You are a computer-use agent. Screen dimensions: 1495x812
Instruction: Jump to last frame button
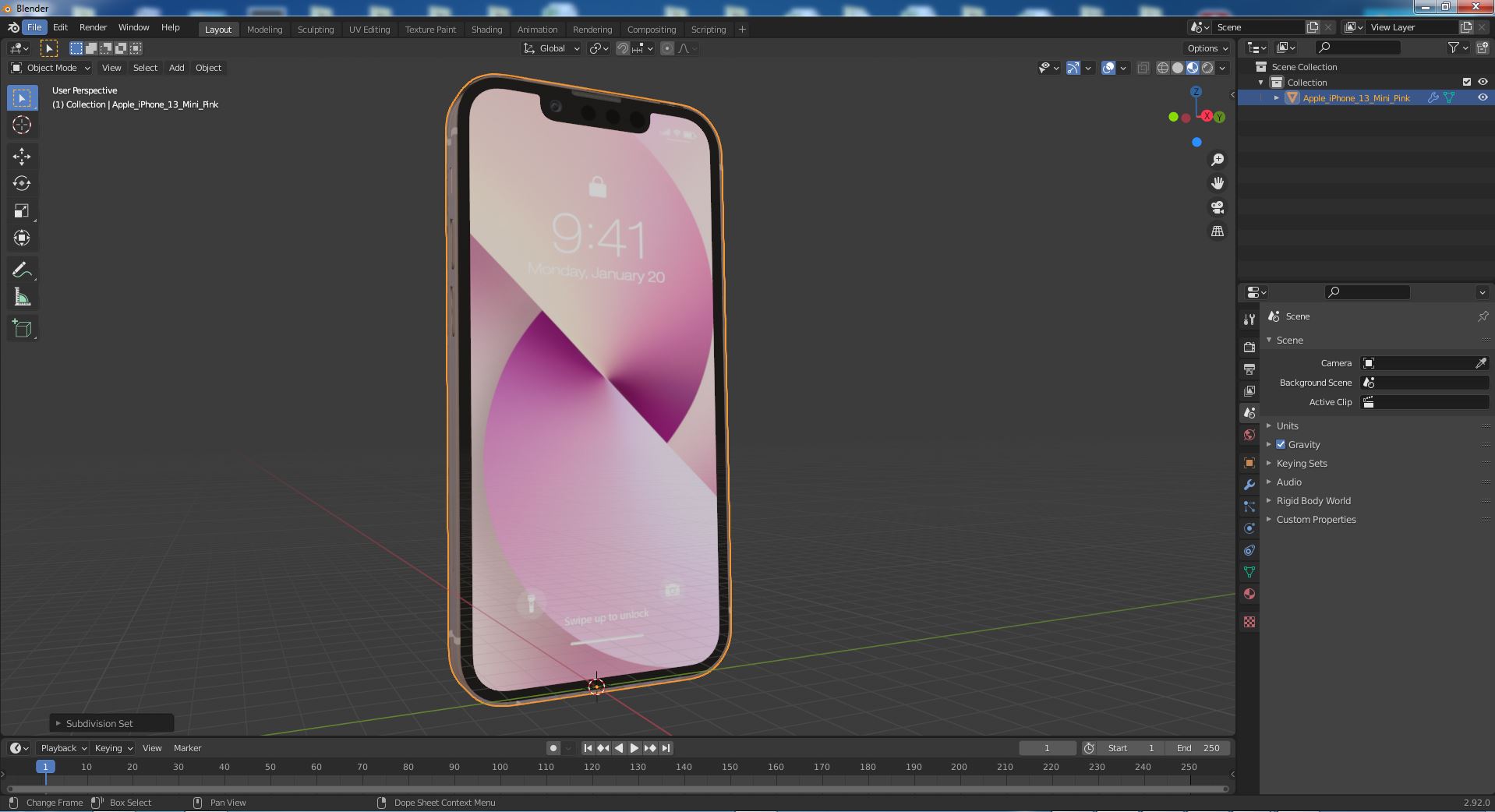[x=666, y=748]
